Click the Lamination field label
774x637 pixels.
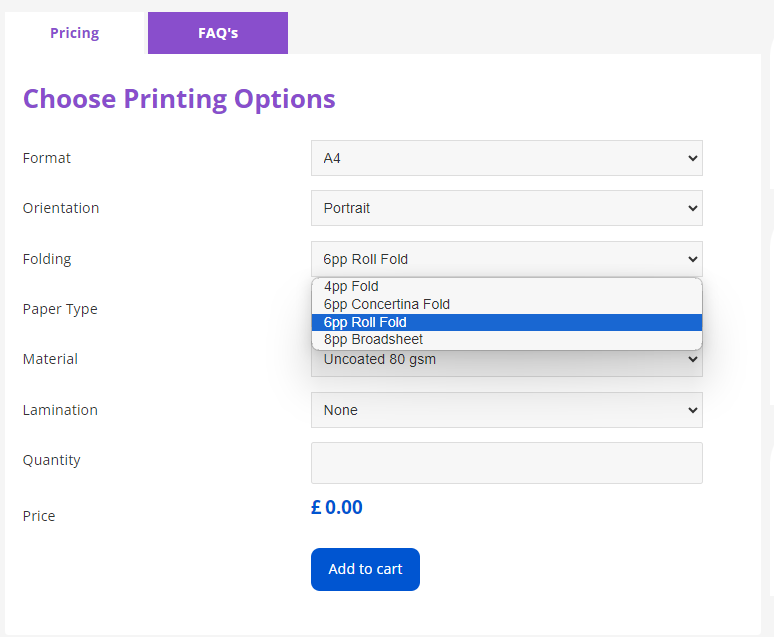(60, 410)
